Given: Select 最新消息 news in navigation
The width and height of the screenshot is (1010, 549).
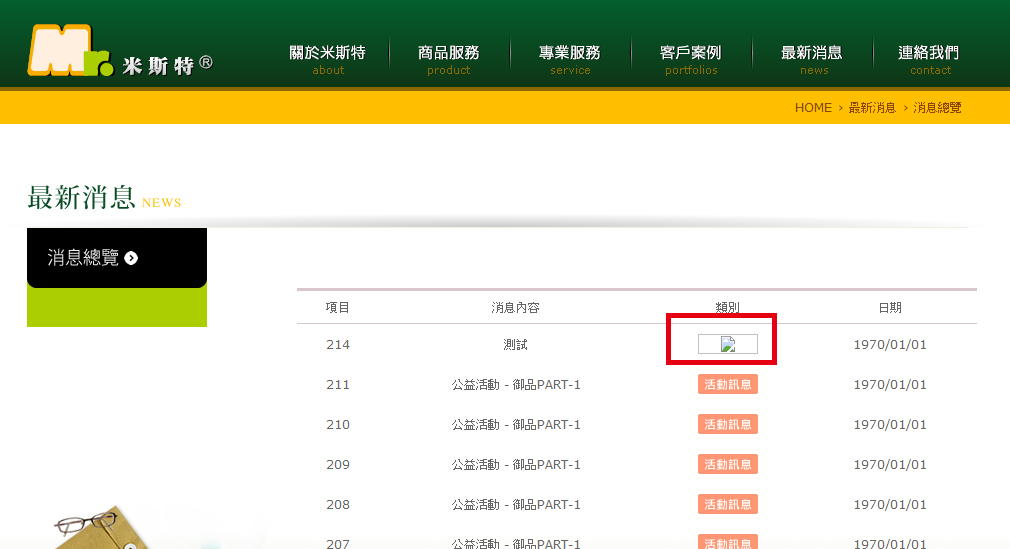Looking at the screenshot, I should coord(811,59).
